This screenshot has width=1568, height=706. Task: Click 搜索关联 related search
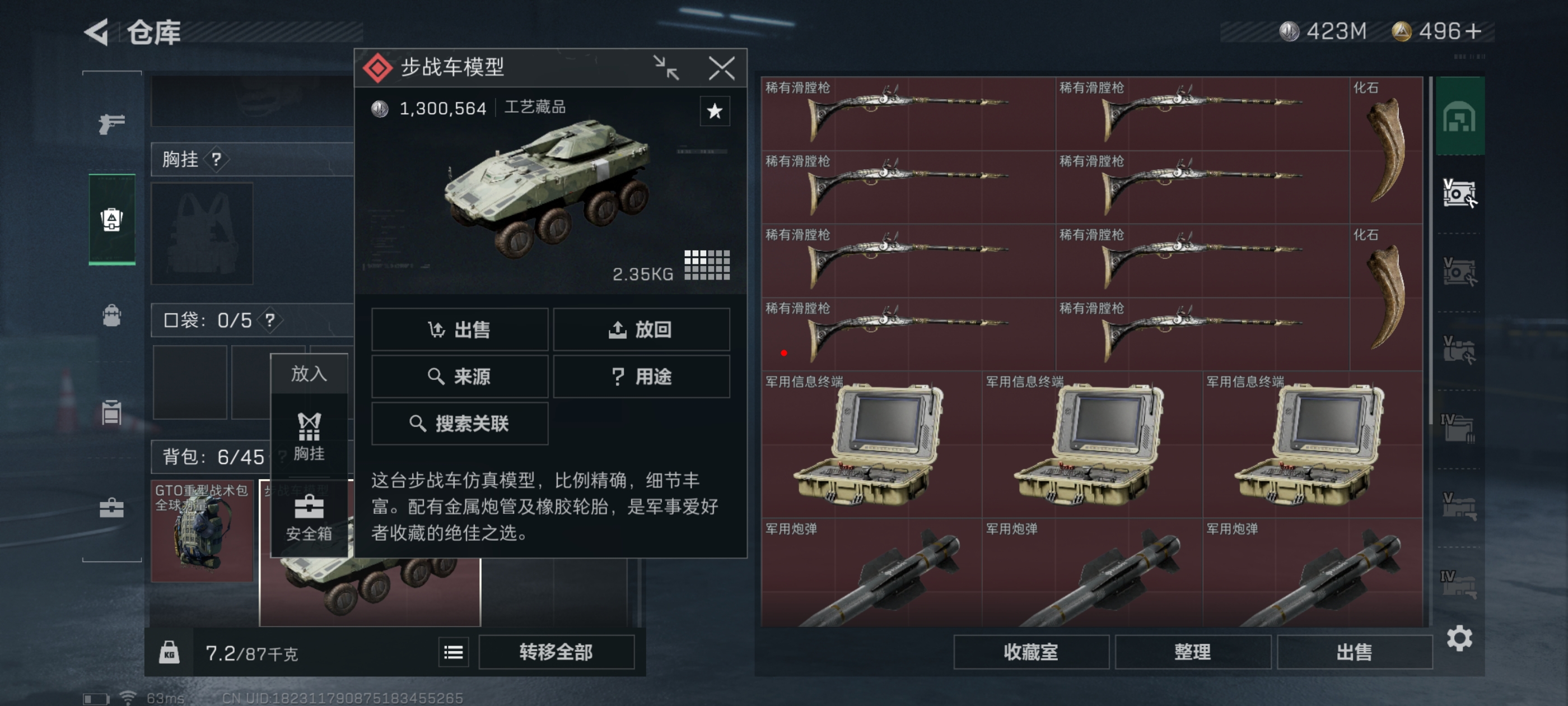coord(460,424)
